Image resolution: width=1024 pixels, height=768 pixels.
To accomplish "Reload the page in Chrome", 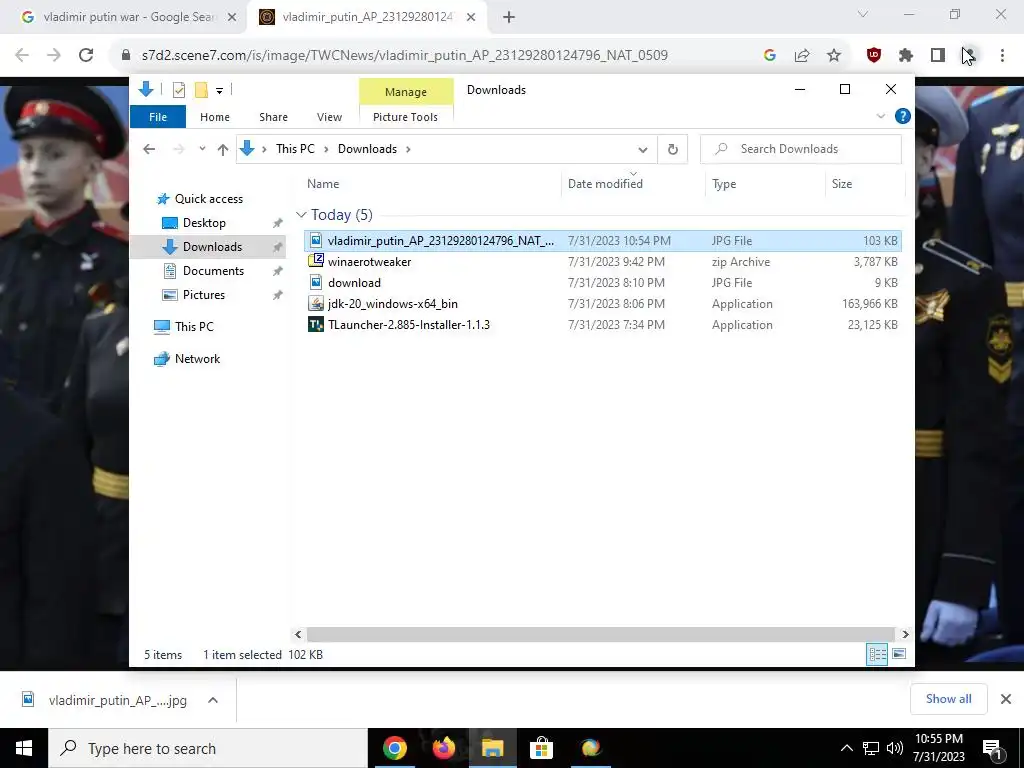I will click(86, 55).
